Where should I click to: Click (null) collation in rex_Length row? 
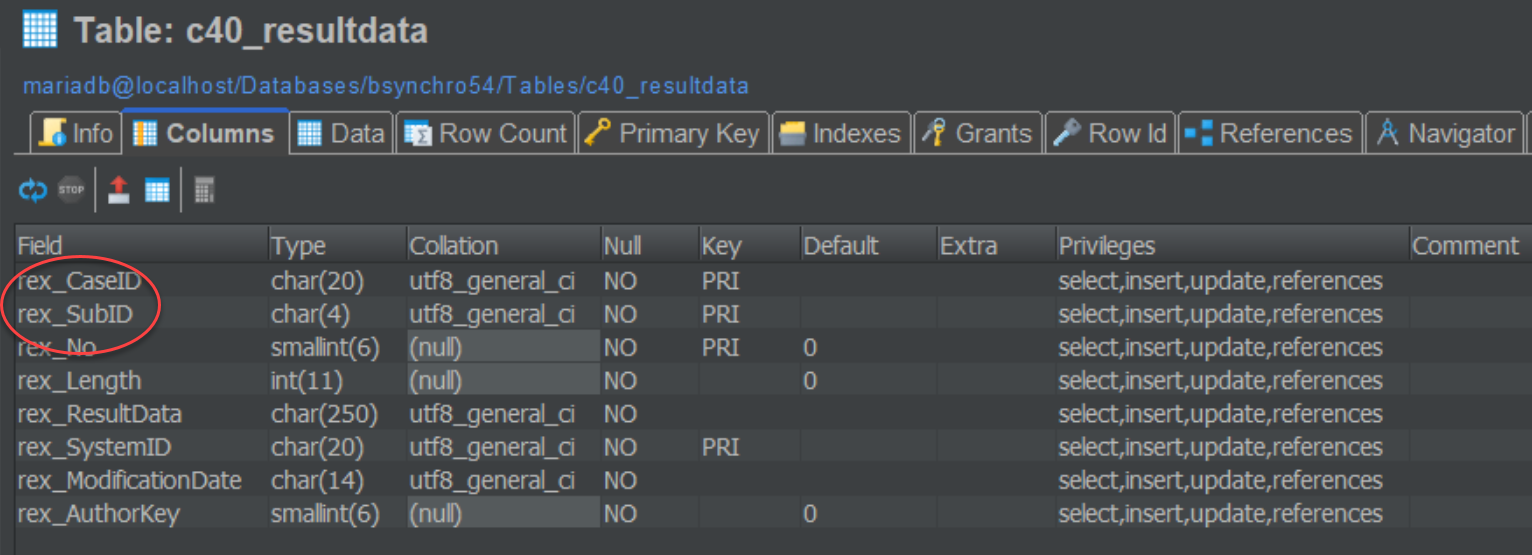click(x=503, y=381)
